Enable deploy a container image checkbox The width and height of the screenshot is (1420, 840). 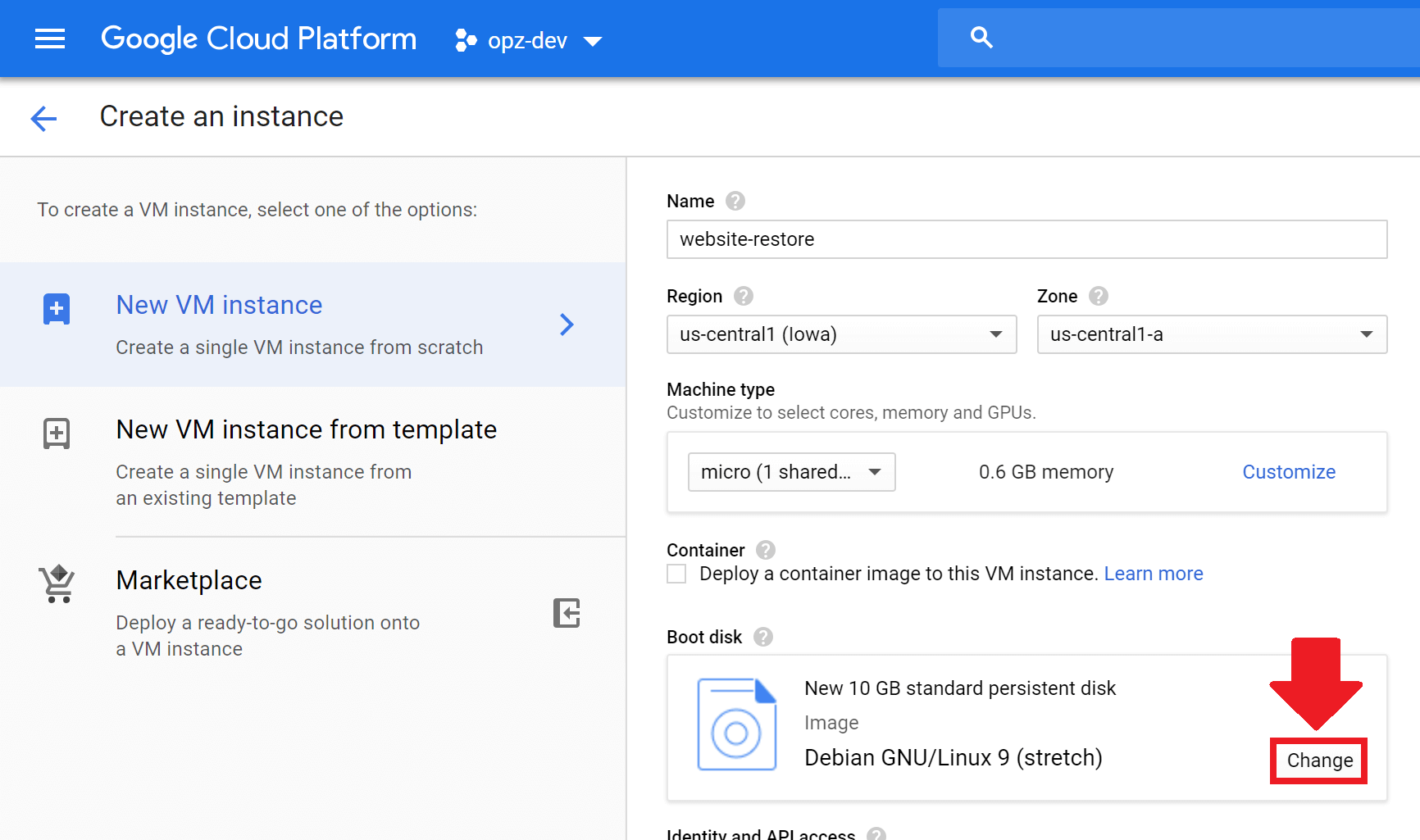(676, 574)
